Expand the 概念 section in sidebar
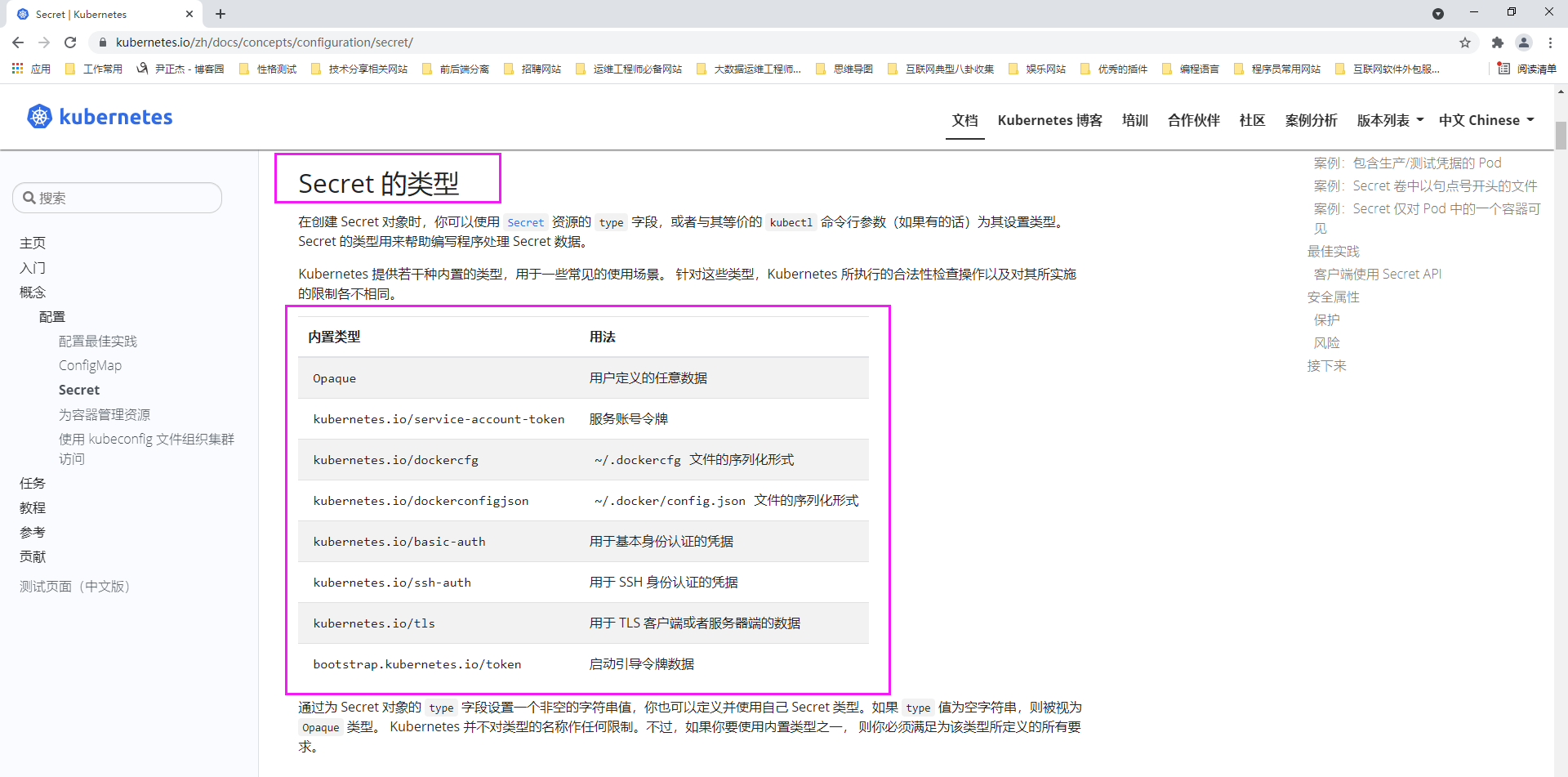The width and height of the screenshot is (1568, 777). point(33,292)
